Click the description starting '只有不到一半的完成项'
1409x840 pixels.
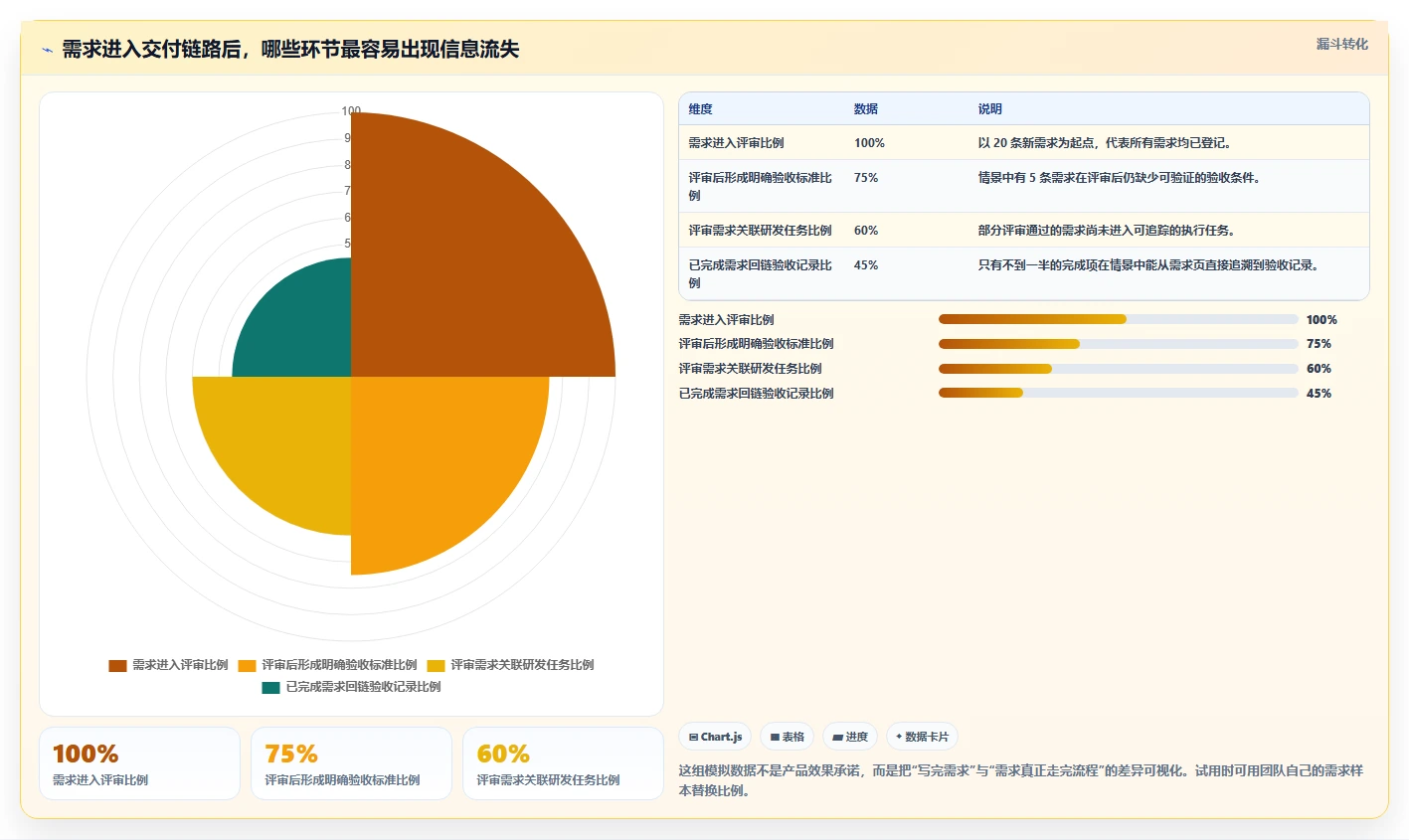click(x=1150, y=265)
